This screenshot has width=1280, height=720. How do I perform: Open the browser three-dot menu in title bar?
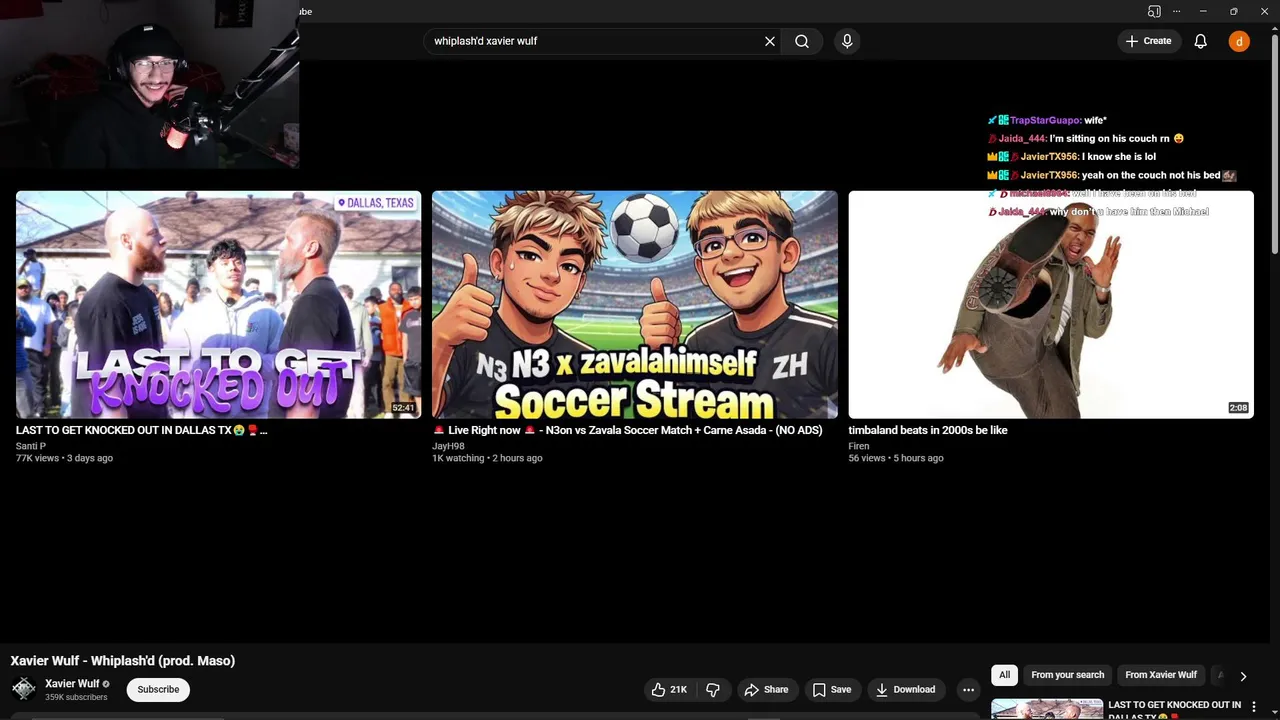click(x=1177, y=11)
